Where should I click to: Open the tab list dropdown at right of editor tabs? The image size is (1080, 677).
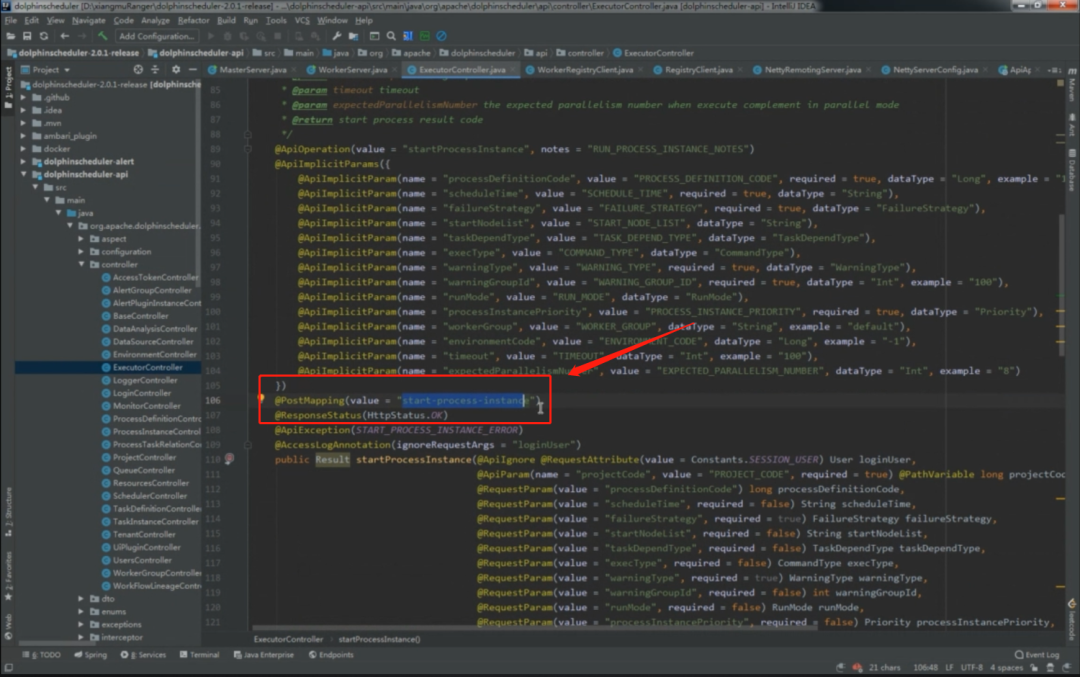tap(1054, 70)
